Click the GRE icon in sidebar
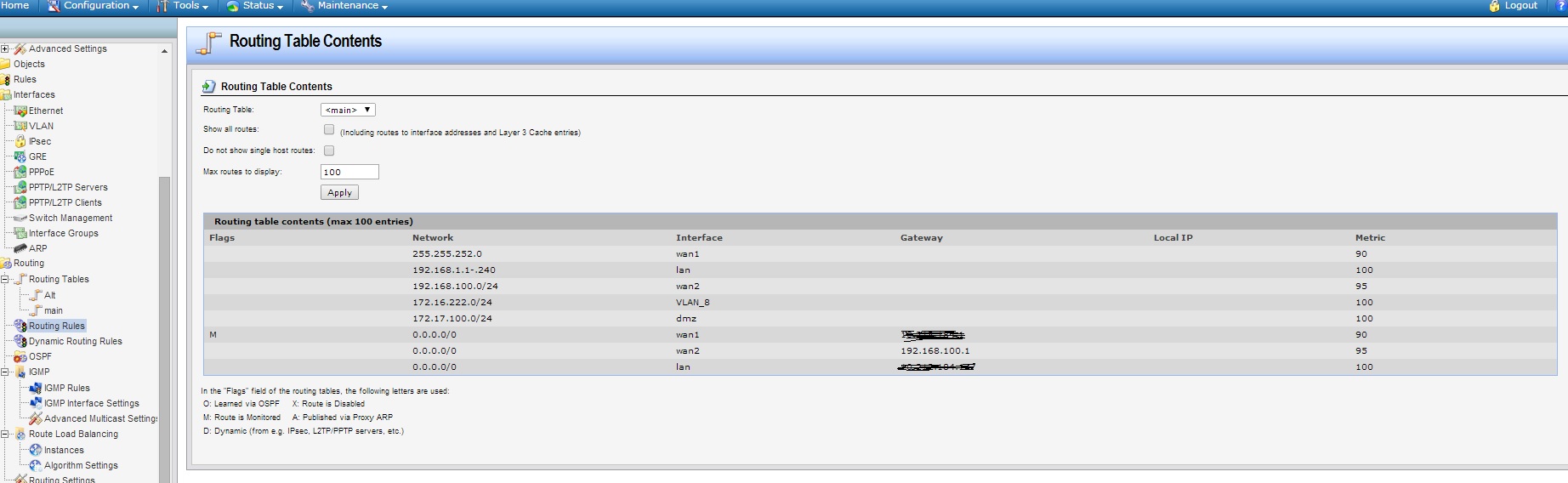 [20, 156]
